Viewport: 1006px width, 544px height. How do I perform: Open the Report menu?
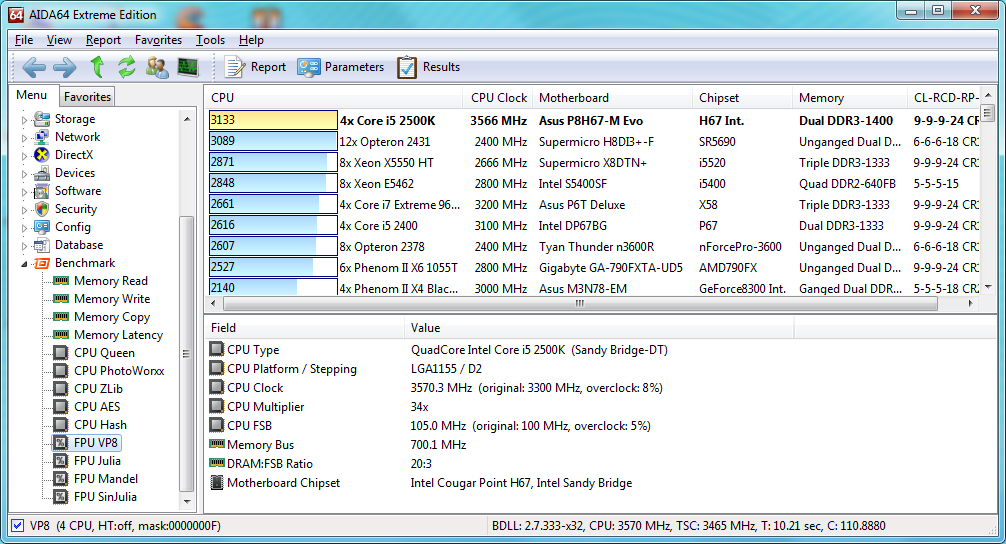[x=103, y=40]
